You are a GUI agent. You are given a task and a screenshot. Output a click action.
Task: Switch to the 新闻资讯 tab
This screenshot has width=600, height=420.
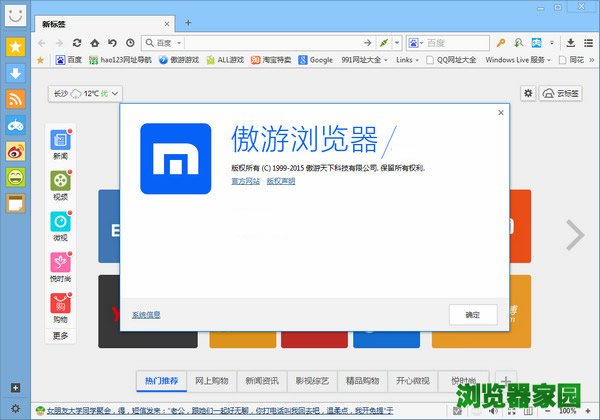click(x=262, y=380)
